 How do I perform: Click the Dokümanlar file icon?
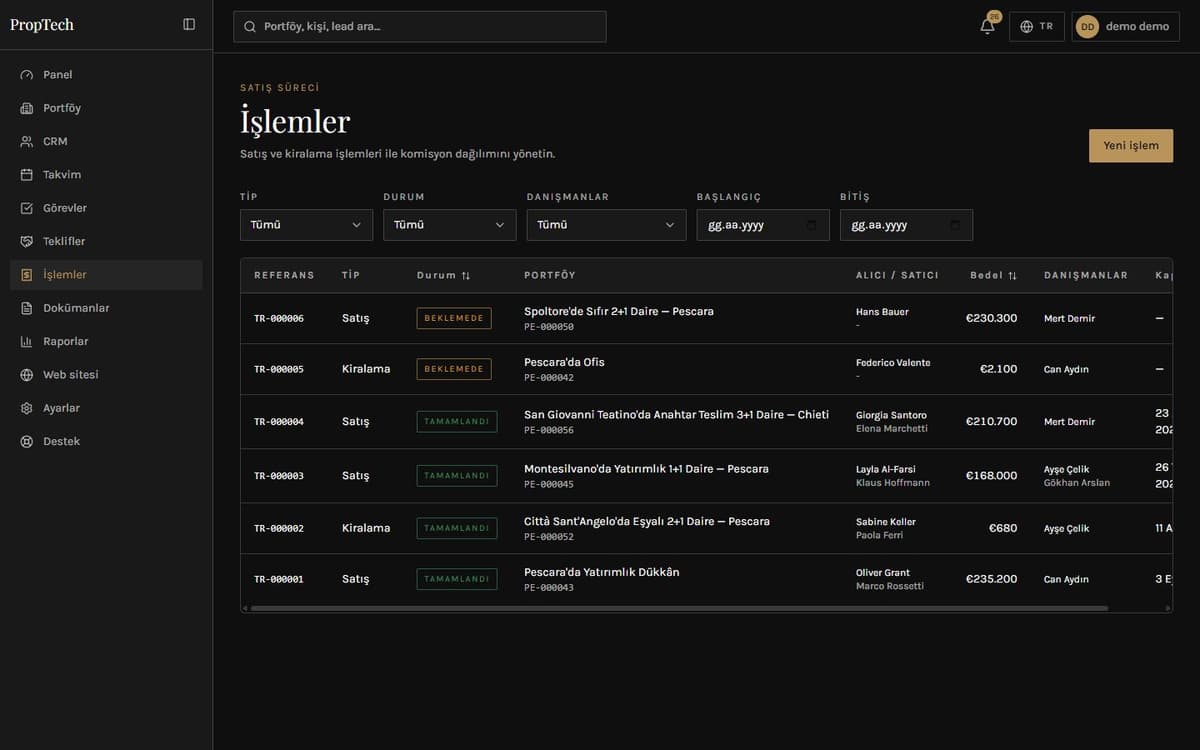(x=27, y=308)
